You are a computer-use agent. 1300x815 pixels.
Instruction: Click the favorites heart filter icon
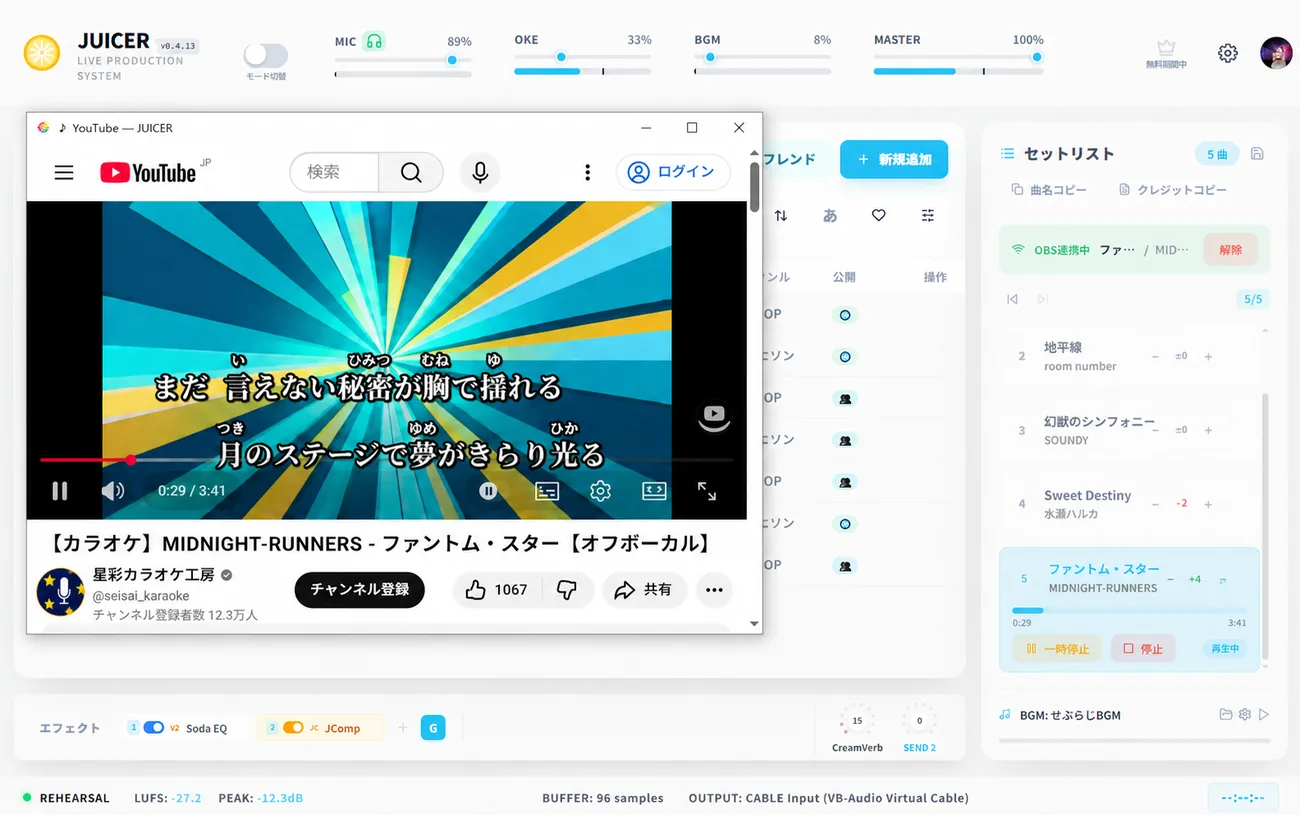pos(878,215)
